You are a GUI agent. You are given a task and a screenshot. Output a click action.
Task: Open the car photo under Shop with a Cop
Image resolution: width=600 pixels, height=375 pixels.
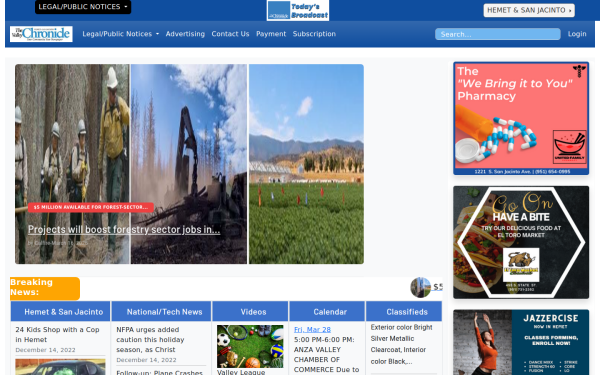click(60, 367)
